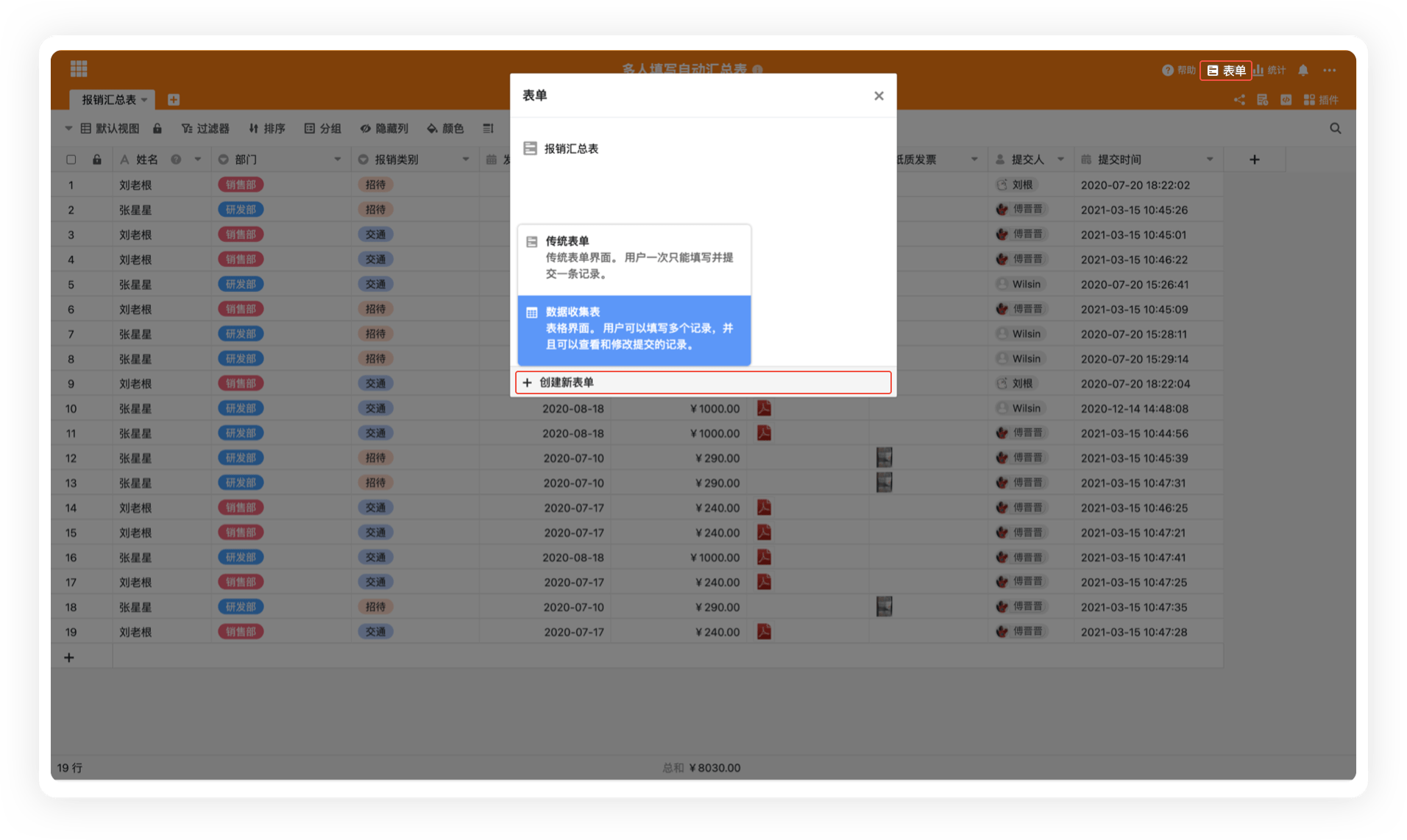This screenshot has height=840, width=1407.
Task: Open the 插件 plugins panel
Action: click(x=1321, y=100)
